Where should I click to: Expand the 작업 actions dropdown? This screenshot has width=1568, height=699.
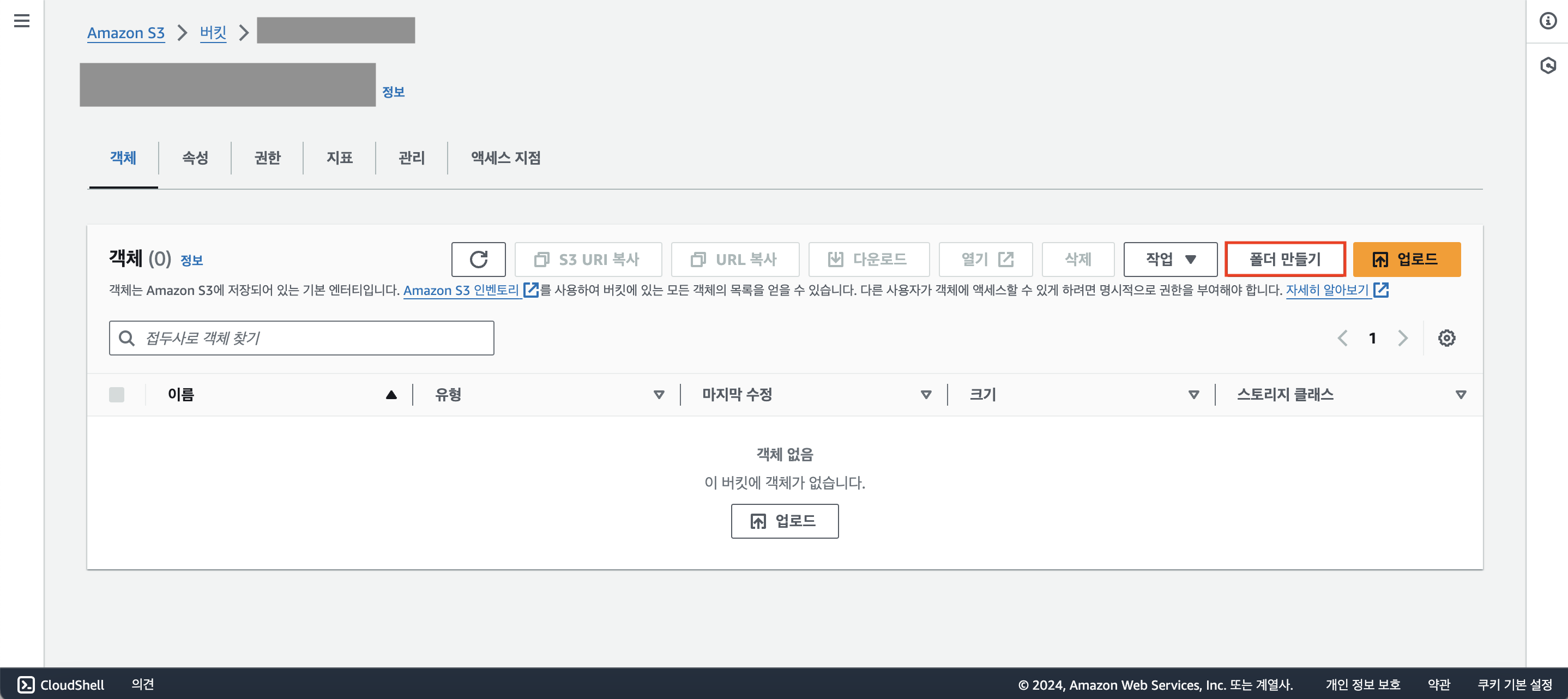(1170, 260)
